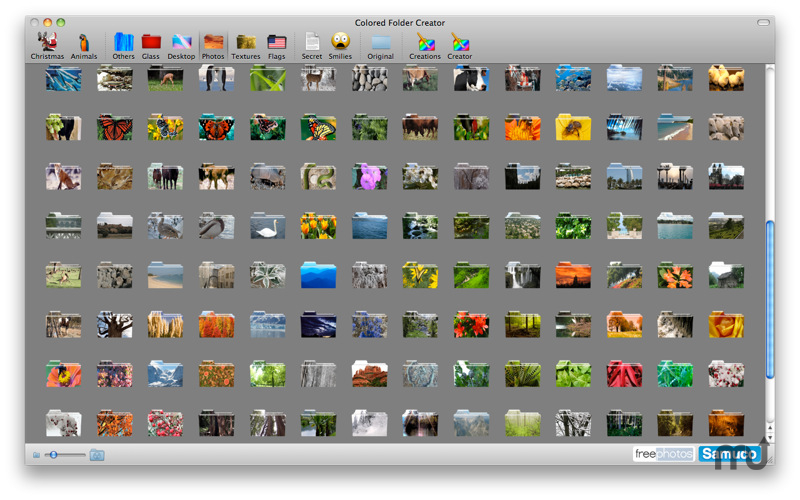Select the blue mountains folder icon
This screenshot has width=800, height=500.
(318, 275)
